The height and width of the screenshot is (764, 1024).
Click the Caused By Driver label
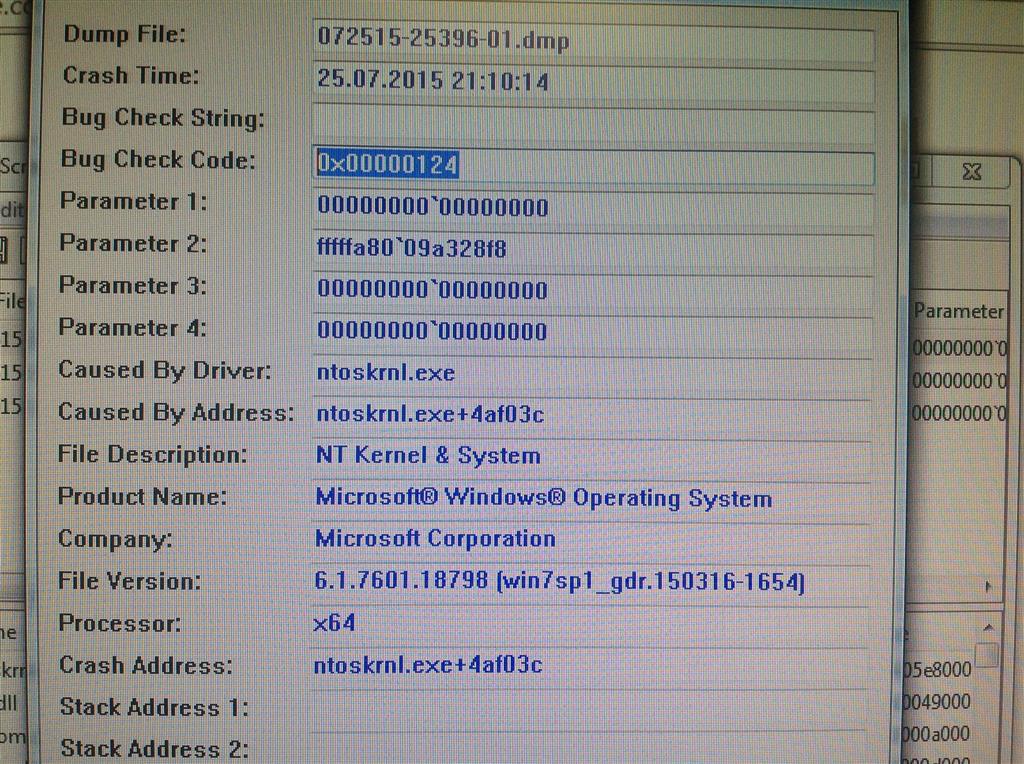click(165, 370)
